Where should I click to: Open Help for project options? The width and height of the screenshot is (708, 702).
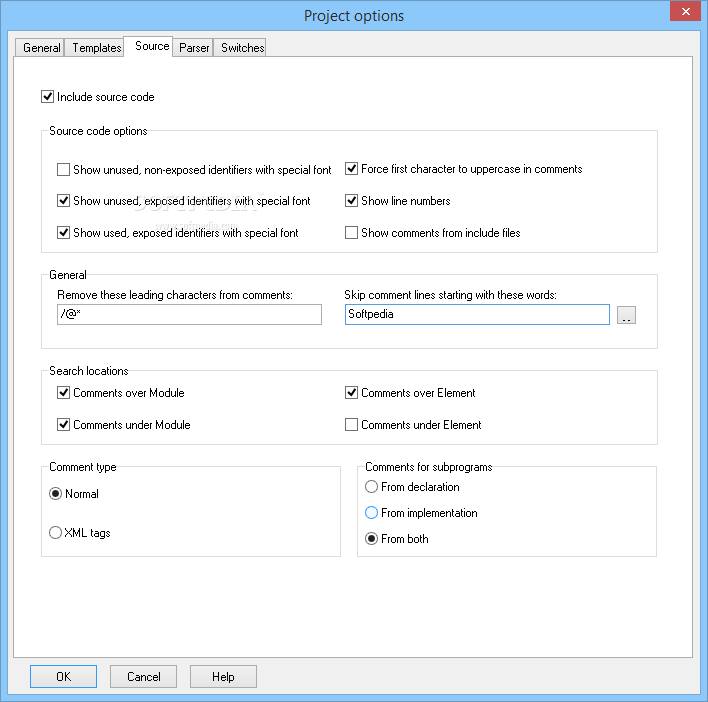[x=223, y=676]
